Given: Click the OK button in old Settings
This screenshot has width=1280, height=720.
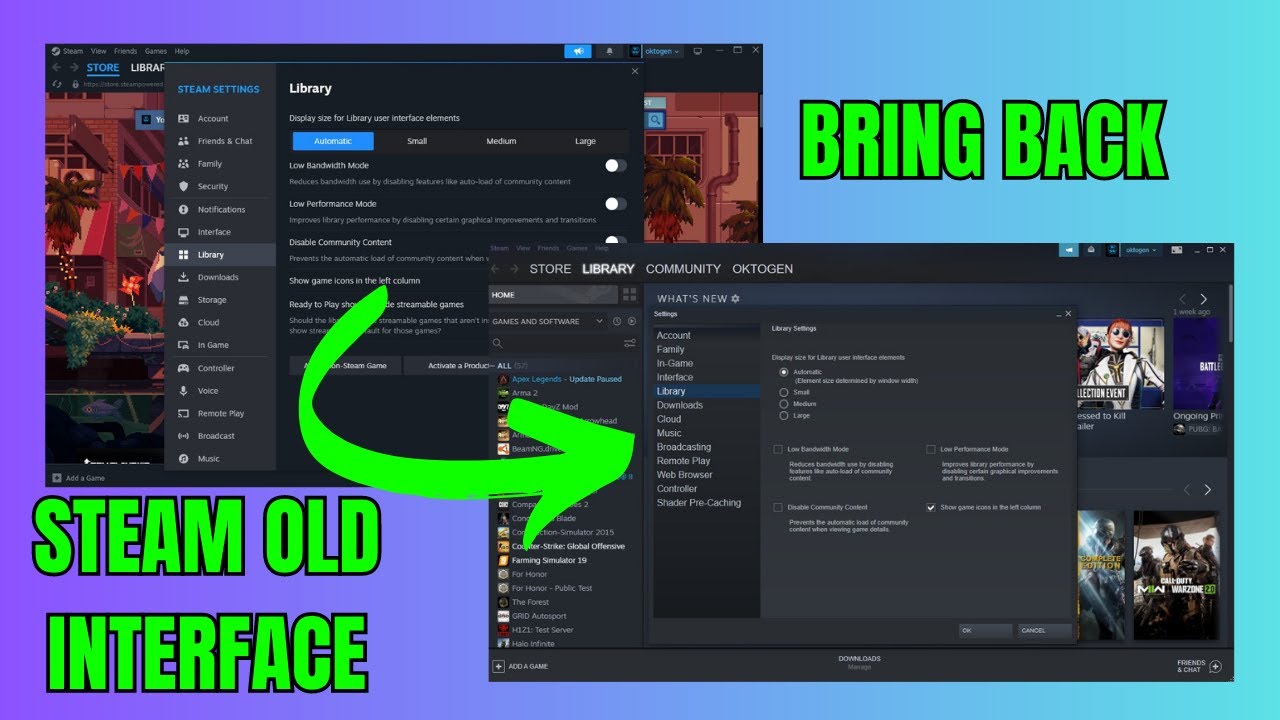Looking at the screenshot, I should [985, 631].
